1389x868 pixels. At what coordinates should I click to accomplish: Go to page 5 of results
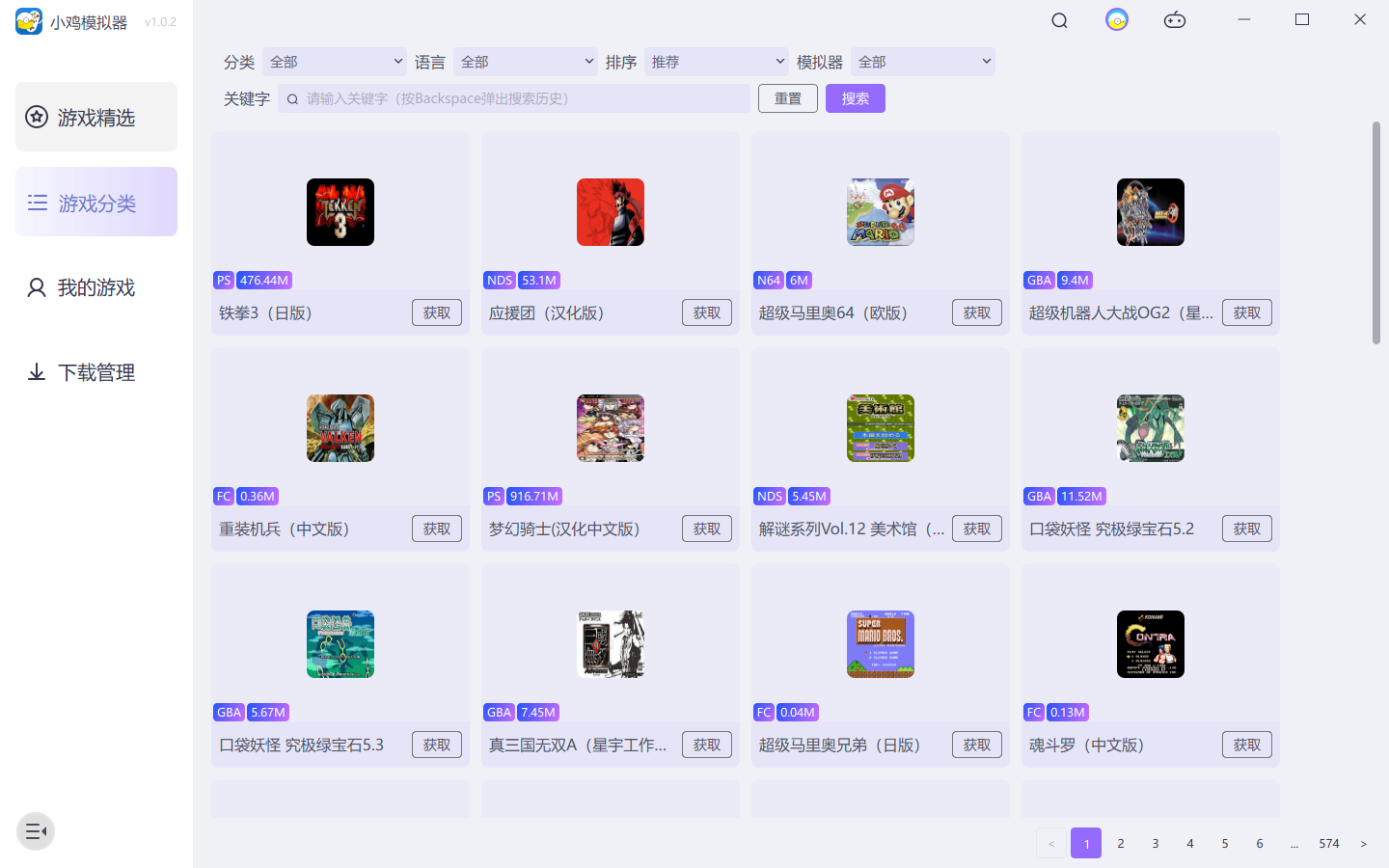coord(1225,843)
